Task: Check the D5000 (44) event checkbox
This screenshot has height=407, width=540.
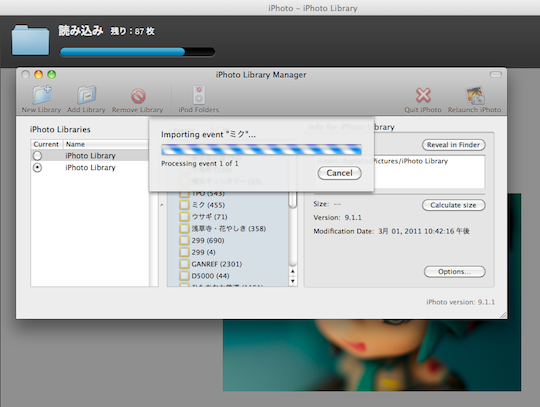Action: pos(184,276)
